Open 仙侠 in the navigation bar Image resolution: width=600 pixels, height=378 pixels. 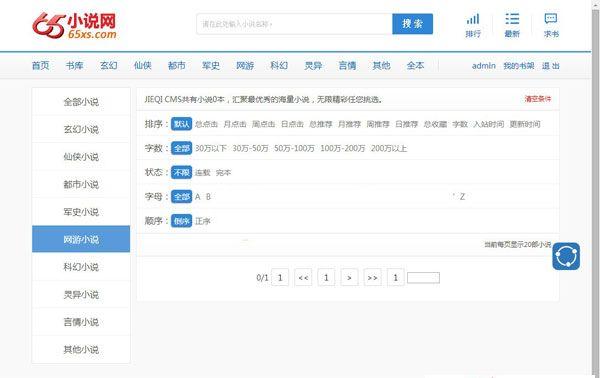click(143, 65)
